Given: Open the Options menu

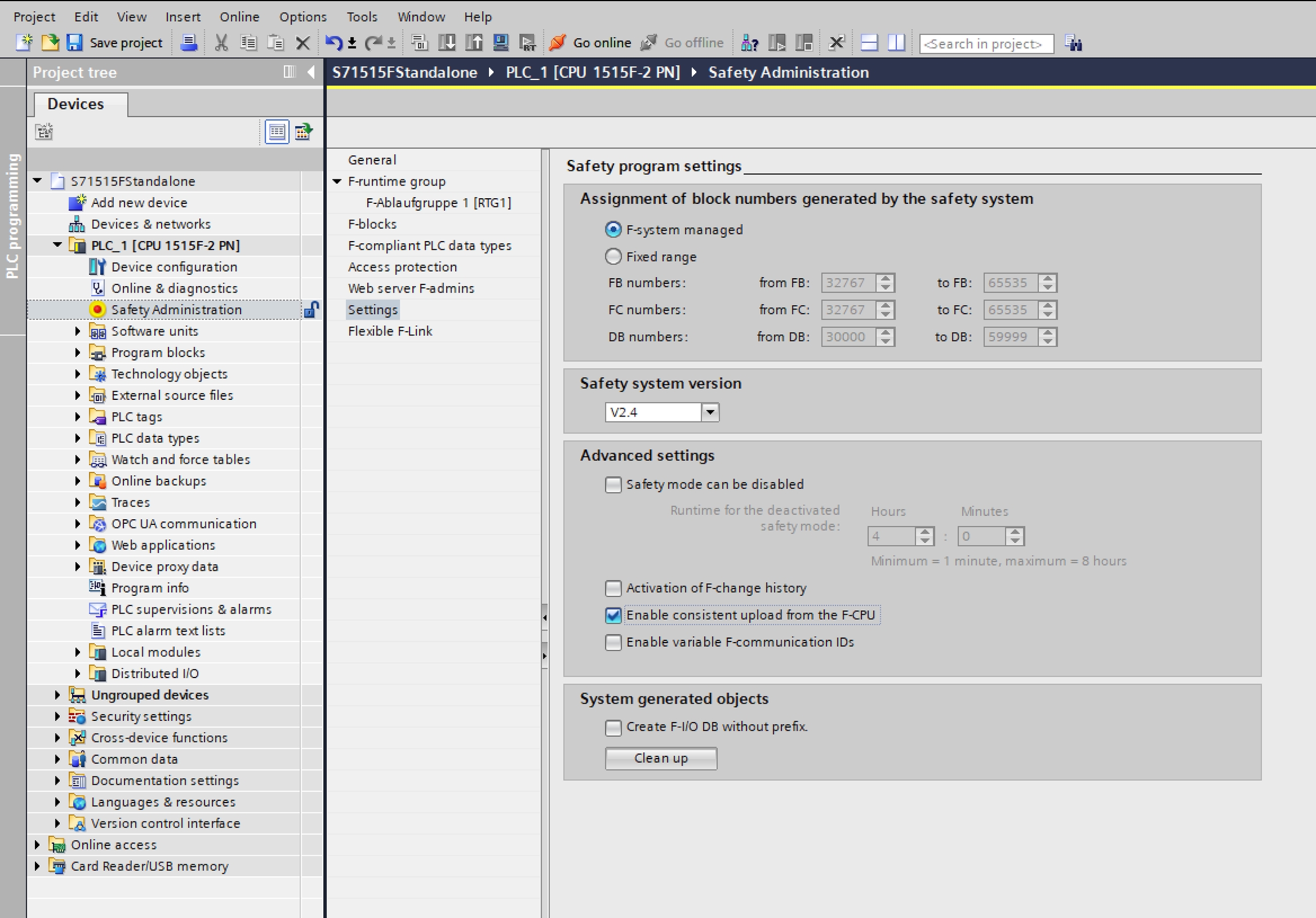Looking at the screenshot, I should pyautogui.click(x=303, y=17).
